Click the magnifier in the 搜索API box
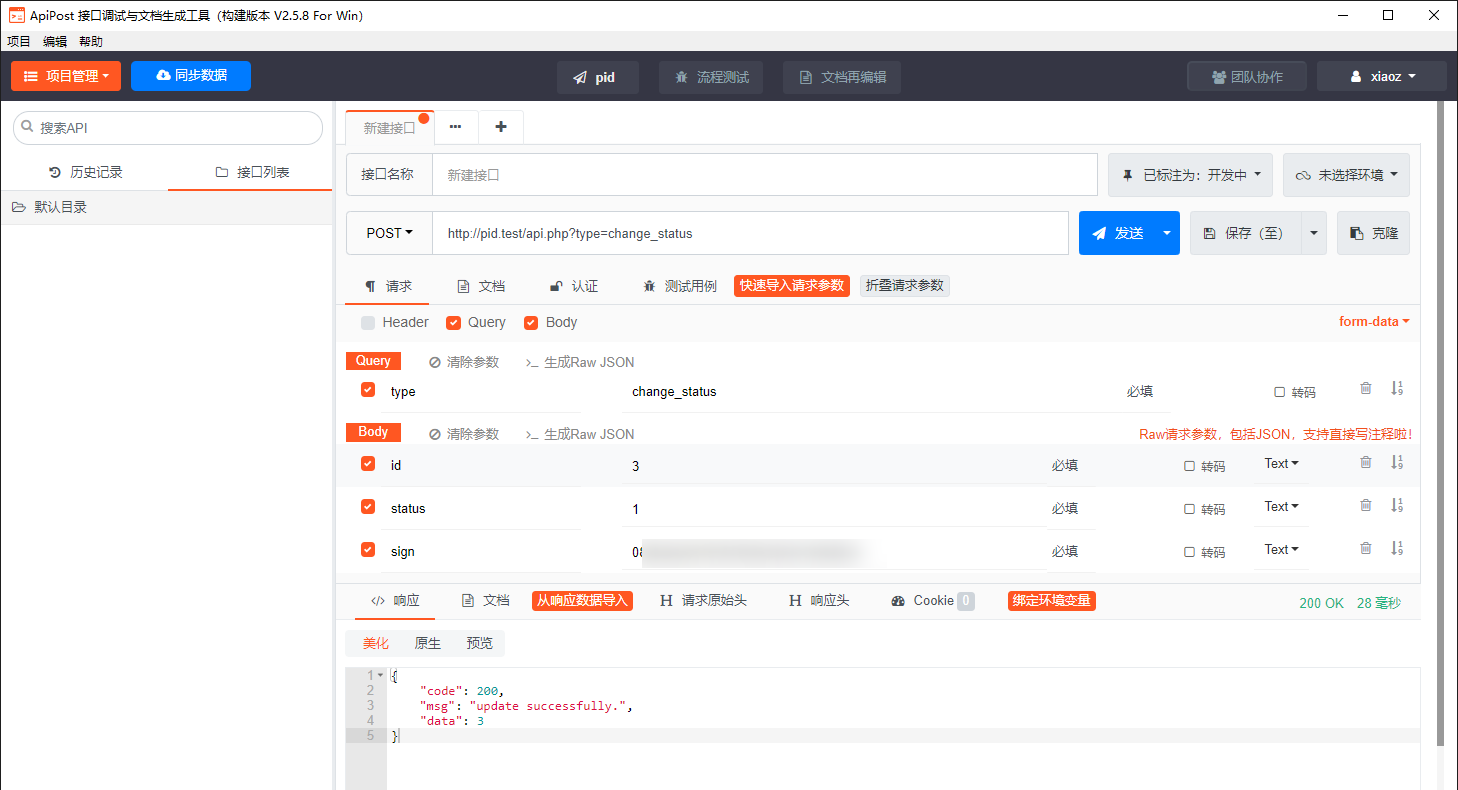 (x=27, y=128)
